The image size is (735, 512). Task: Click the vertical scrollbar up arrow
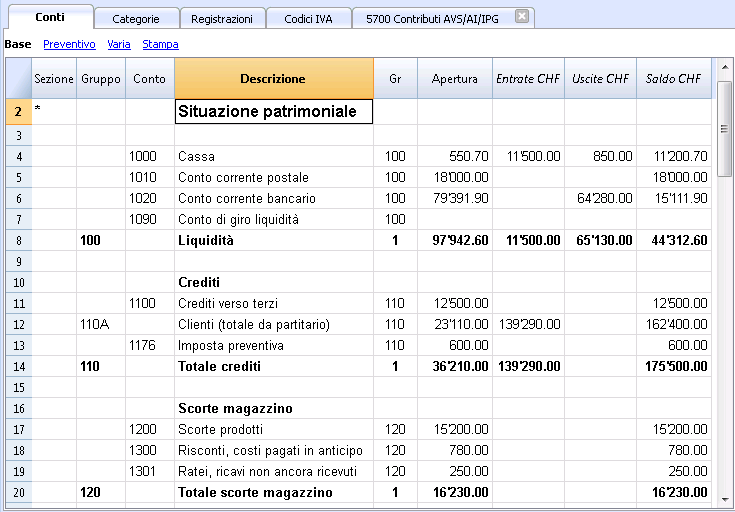click(x=725, y=66)
